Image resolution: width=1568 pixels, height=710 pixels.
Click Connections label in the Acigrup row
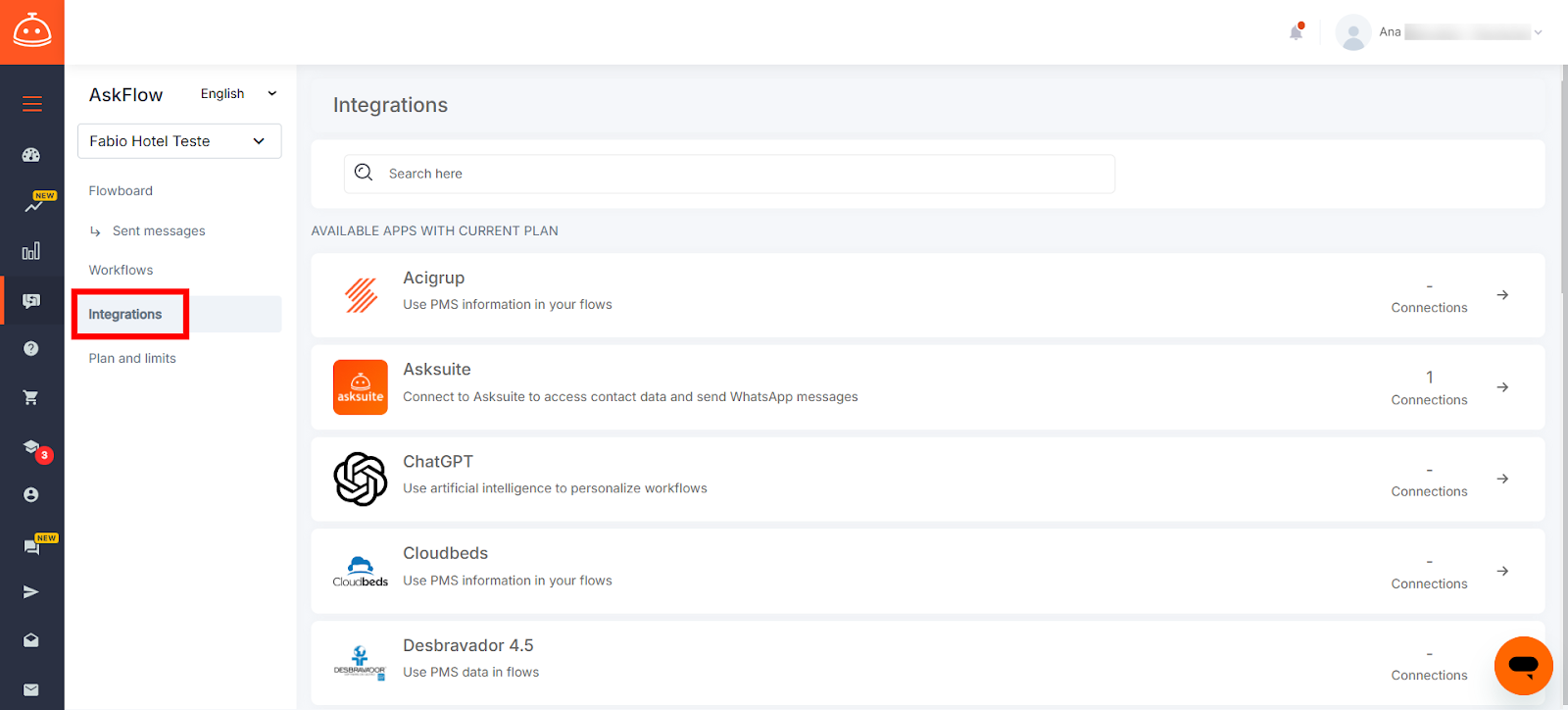1430,308
